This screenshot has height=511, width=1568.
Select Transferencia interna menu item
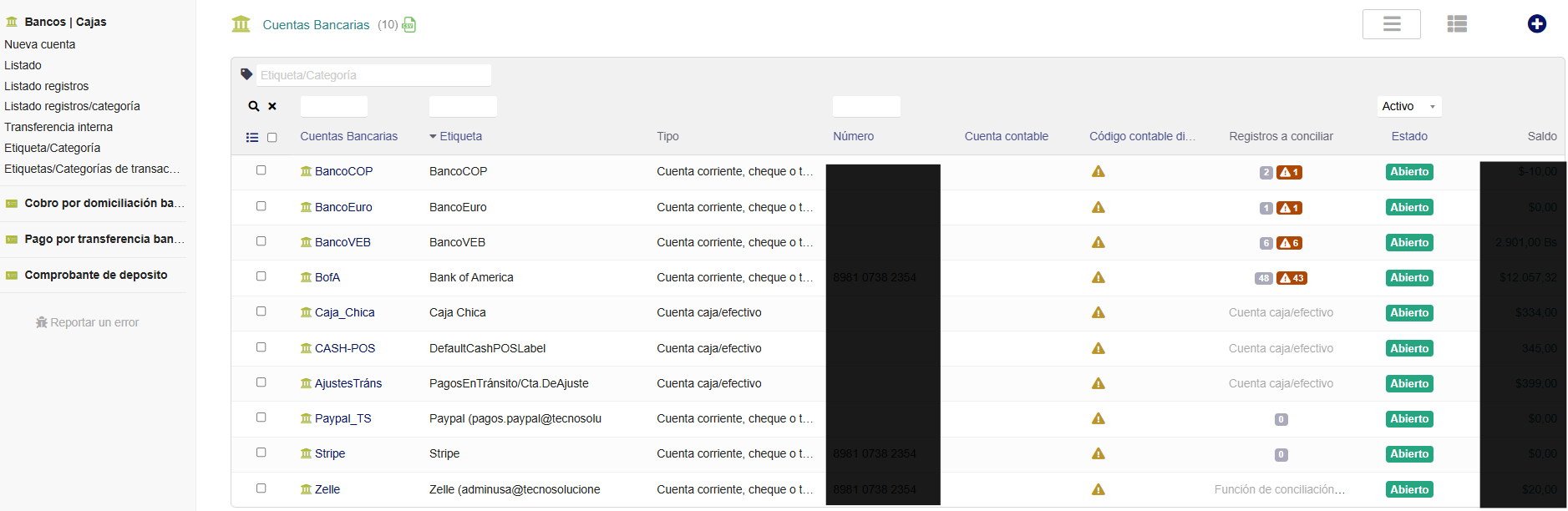pyautogui.click(x=58, y=127)
